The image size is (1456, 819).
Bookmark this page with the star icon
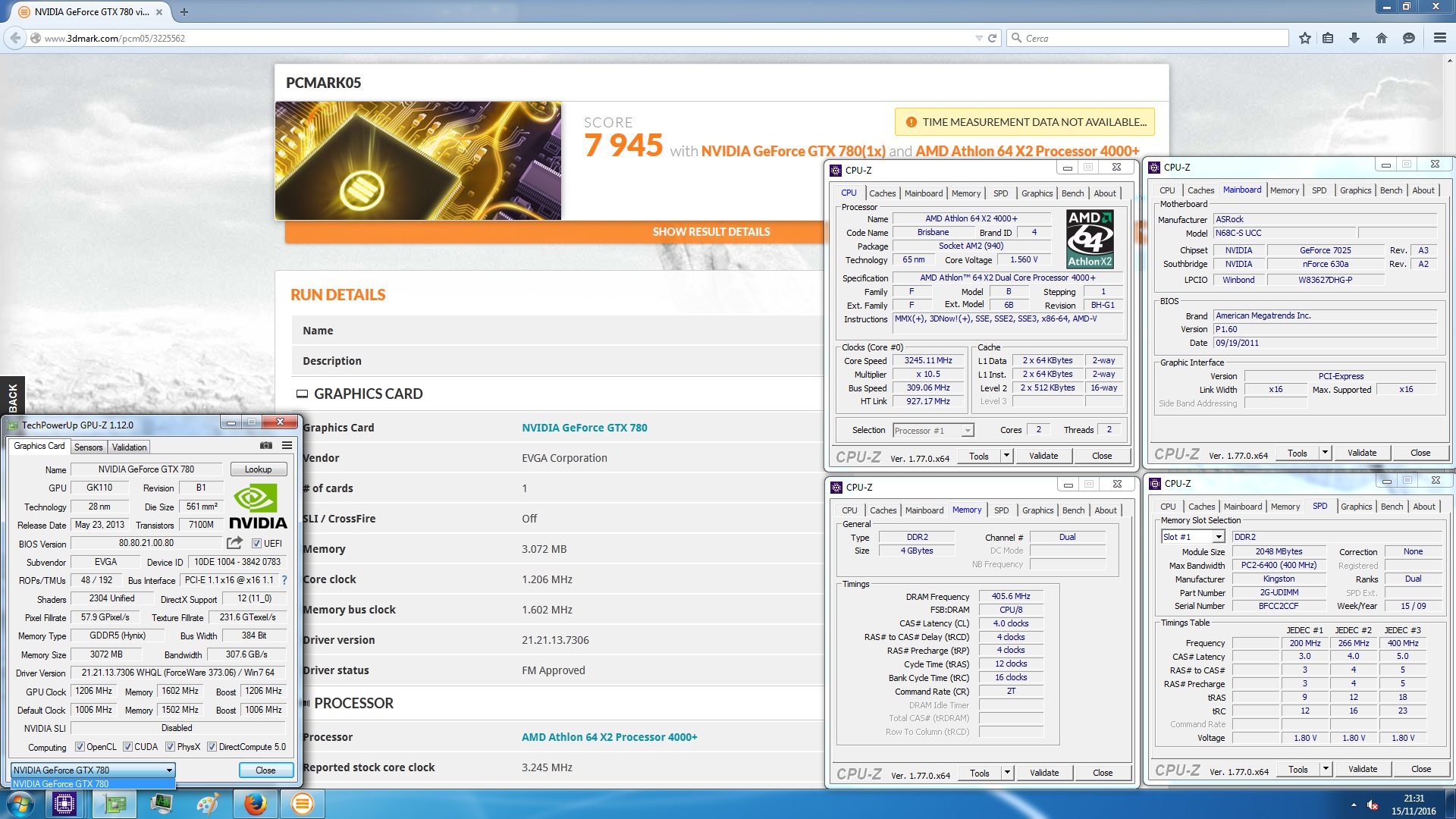(1304, 38)
